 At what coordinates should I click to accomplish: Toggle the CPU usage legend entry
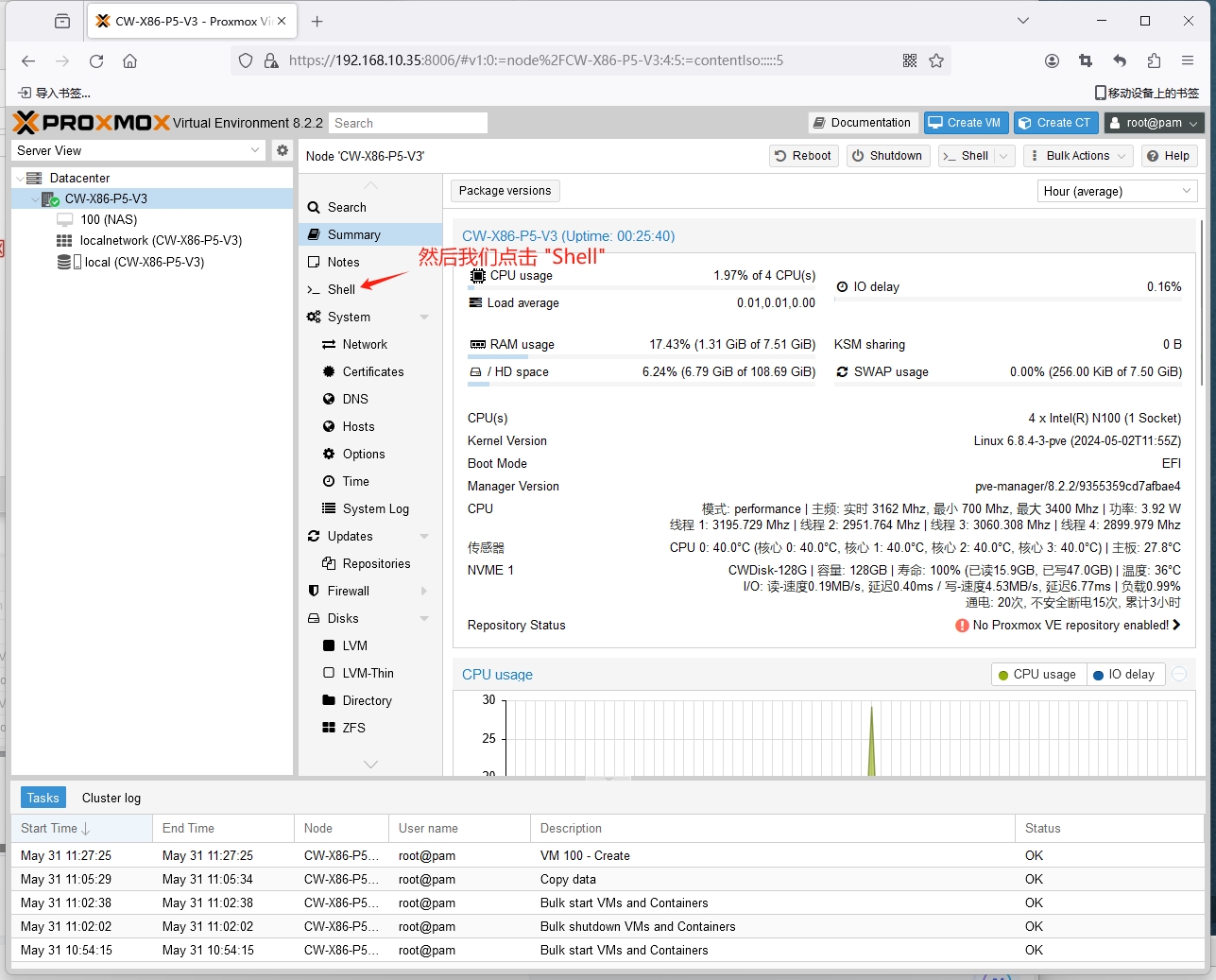coord(1036,674)
